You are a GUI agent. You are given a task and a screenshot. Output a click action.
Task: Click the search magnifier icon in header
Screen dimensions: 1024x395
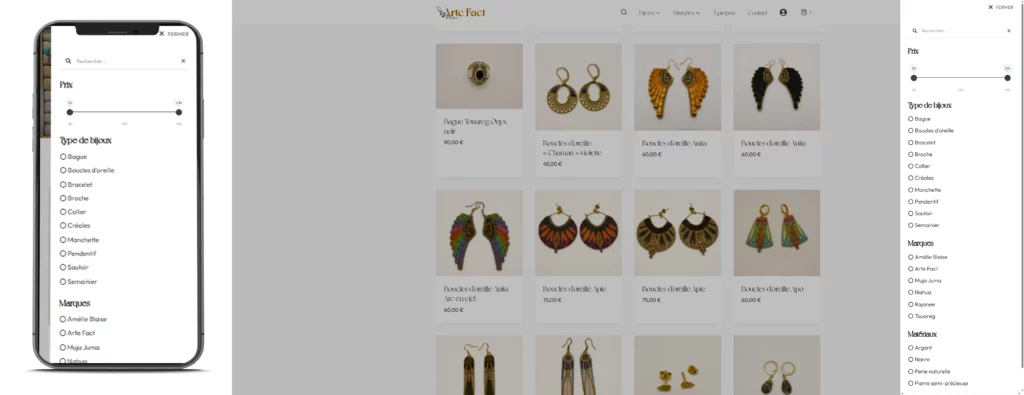tap(624, 12)
